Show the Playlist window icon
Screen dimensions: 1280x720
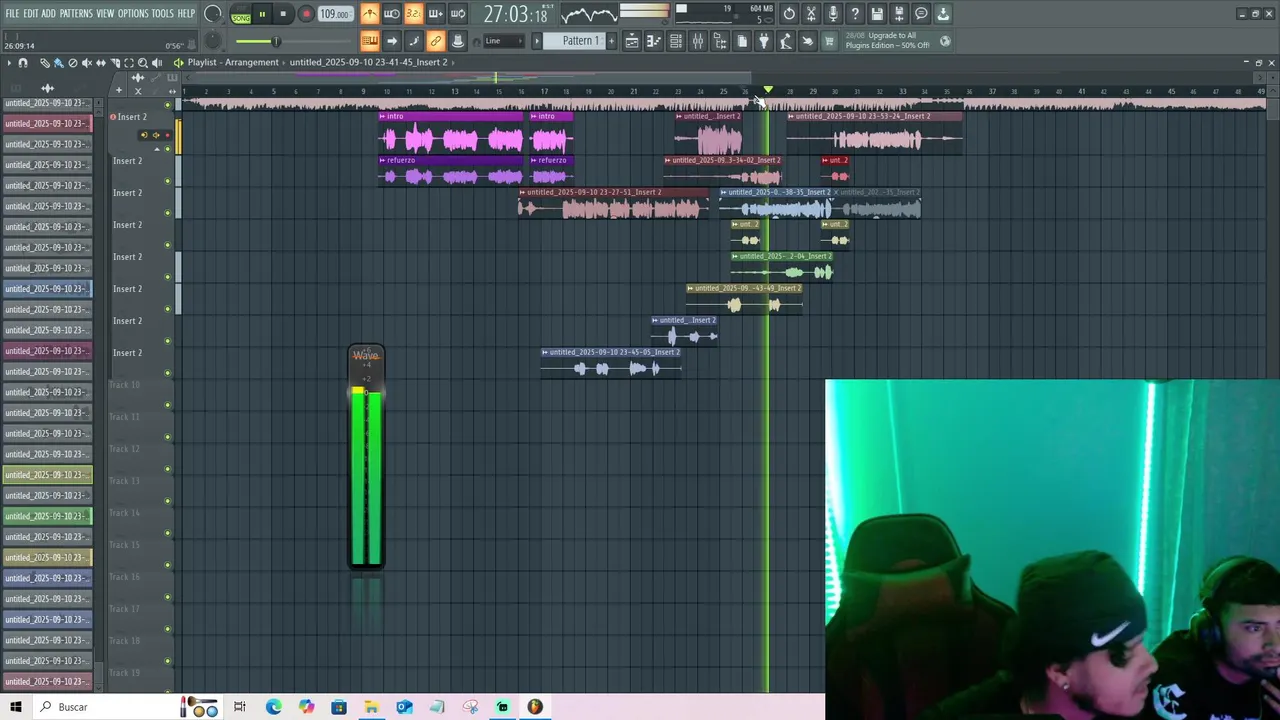[632, 41]
